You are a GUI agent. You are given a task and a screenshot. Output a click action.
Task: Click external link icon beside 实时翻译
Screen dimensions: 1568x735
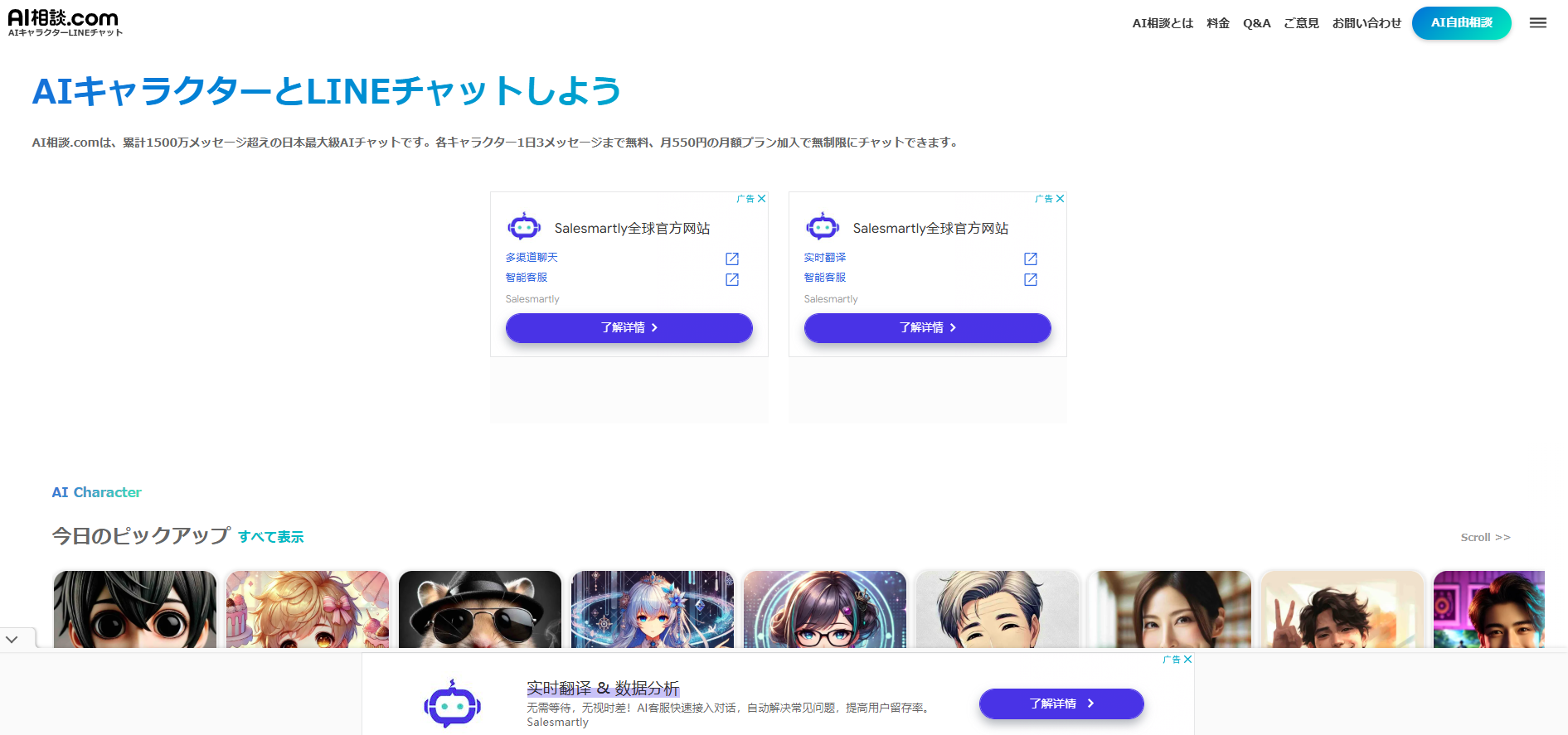point(1030,259)
